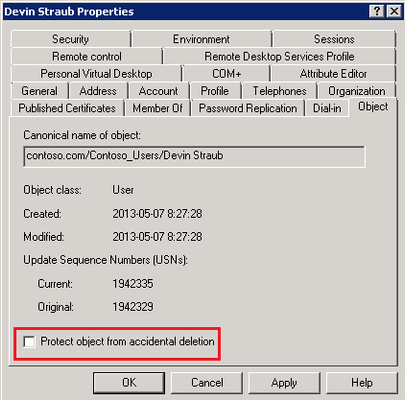
Task: Switch to the Environment tab
Action: coord(201,39)
